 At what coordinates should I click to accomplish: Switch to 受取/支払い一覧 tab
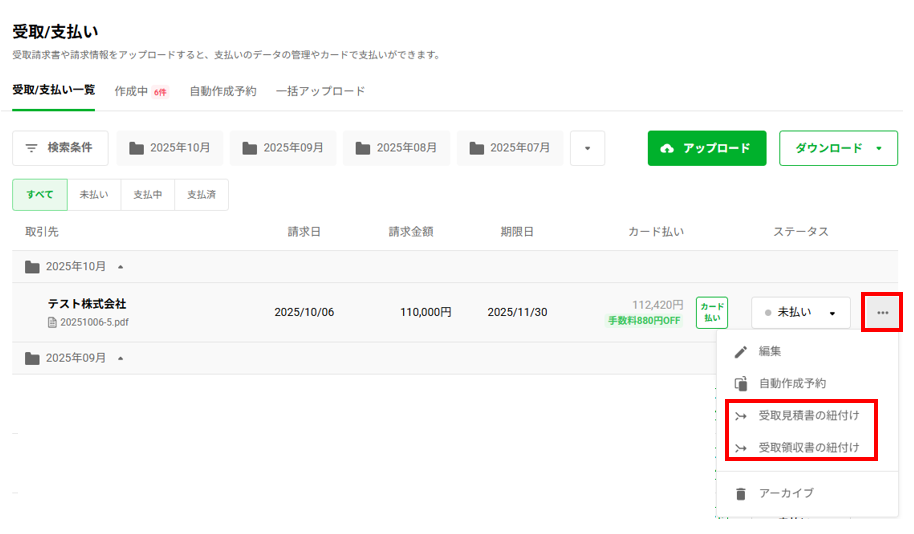[x=54, y=90]
